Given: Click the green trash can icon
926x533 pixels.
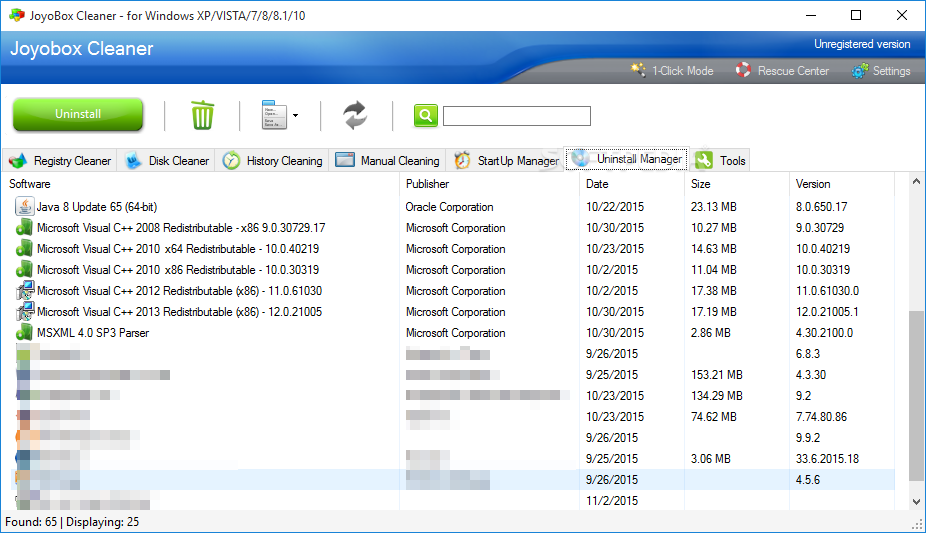Looking at the screenshot, I should [202, 115].
